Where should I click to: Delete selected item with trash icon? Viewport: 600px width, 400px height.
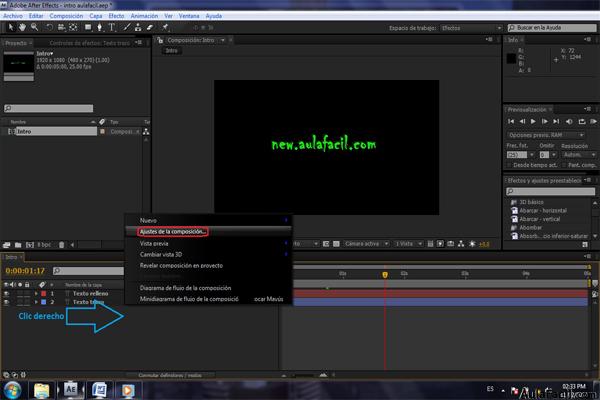point(61,245)
